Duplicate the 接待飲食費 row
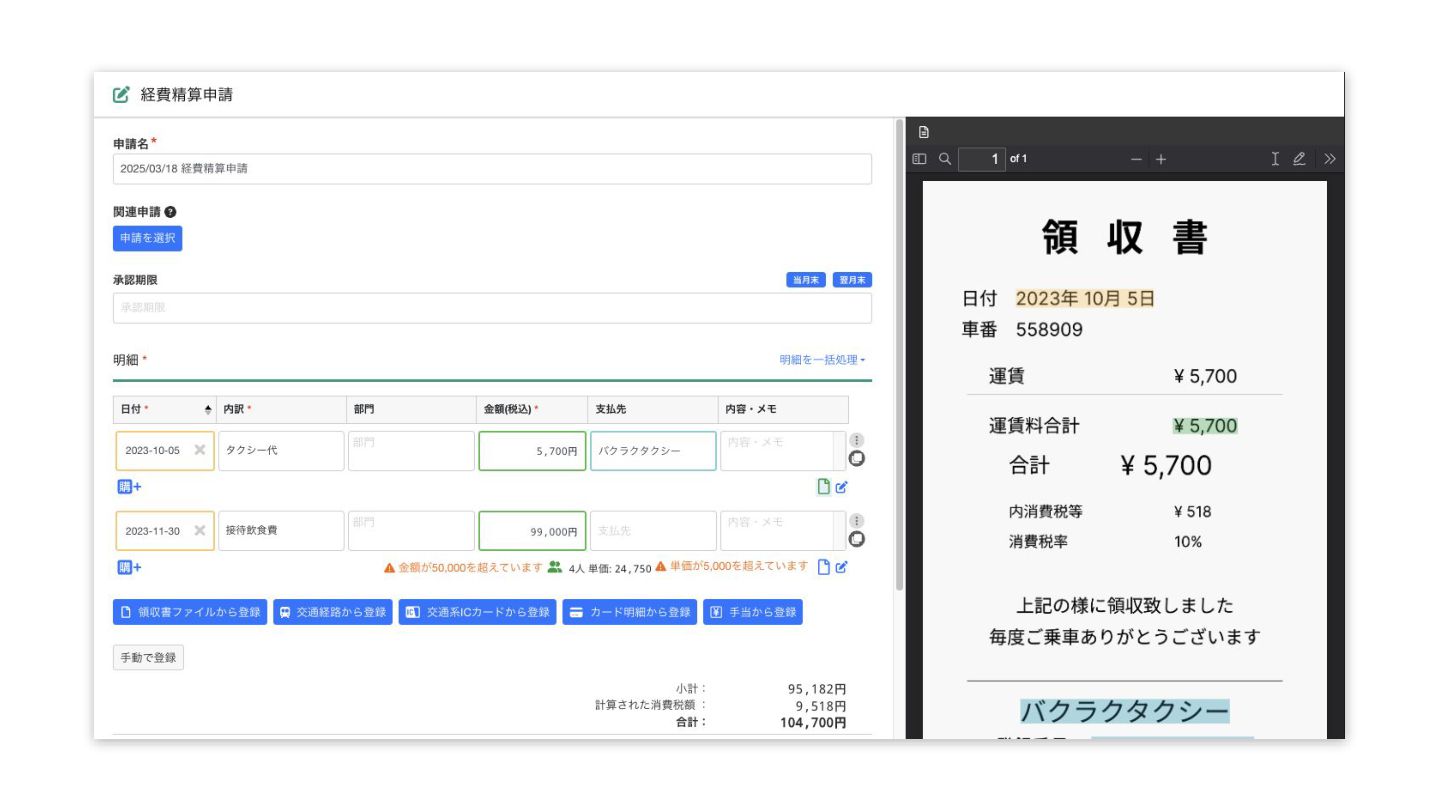Viewport: 1440px width, 810px height. pyautogui.click(x=857, y=540)
